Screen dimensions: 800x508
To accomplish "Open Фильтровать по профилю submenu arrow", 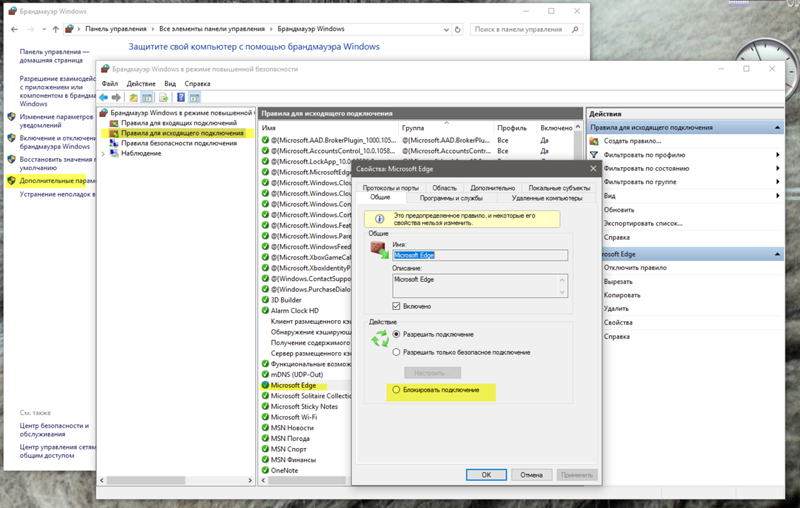I will (x=778, y=155).
